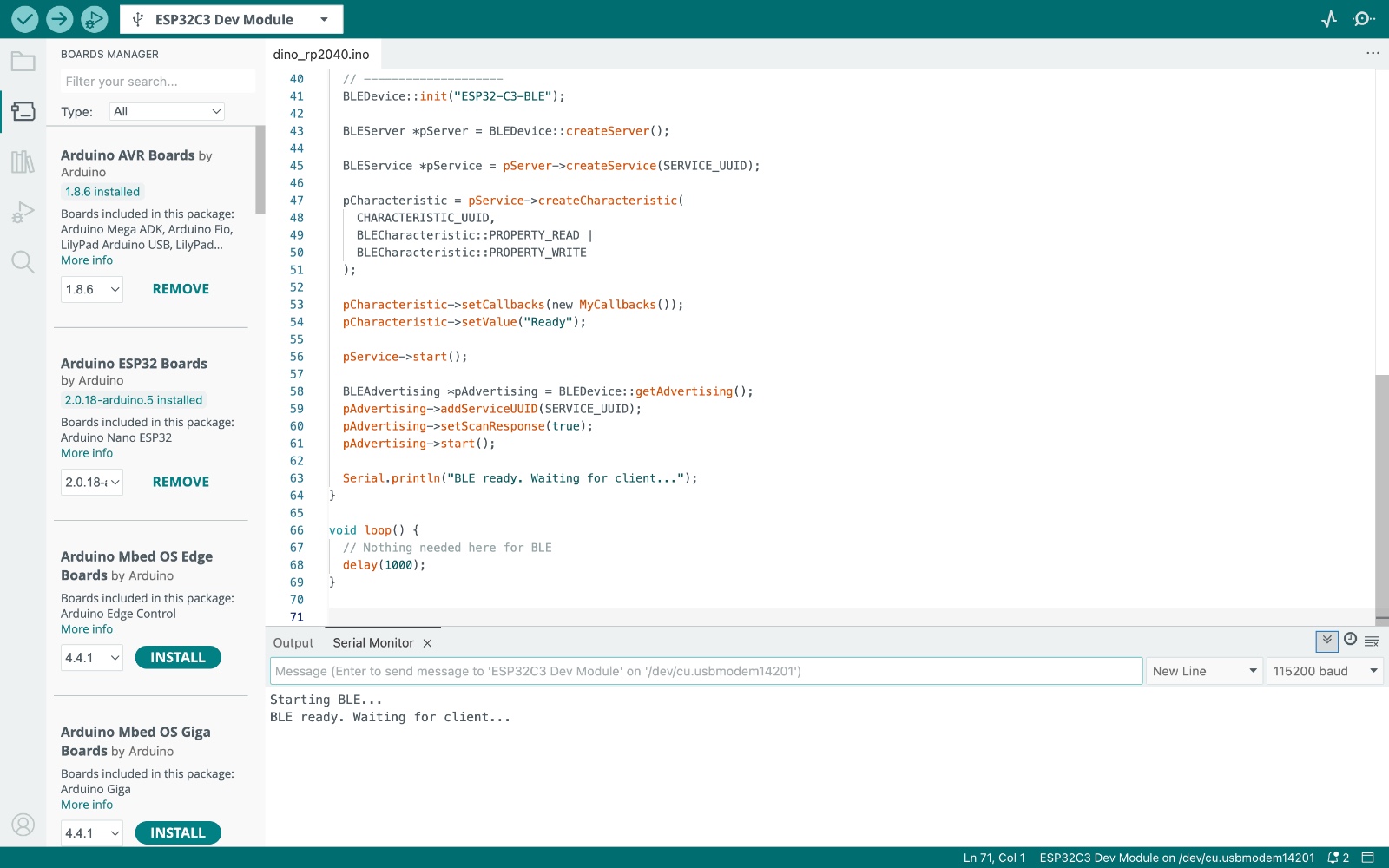1389x868 pixels.
Task: Click the Verify sketch checkmark button
Action: point(24,18)
